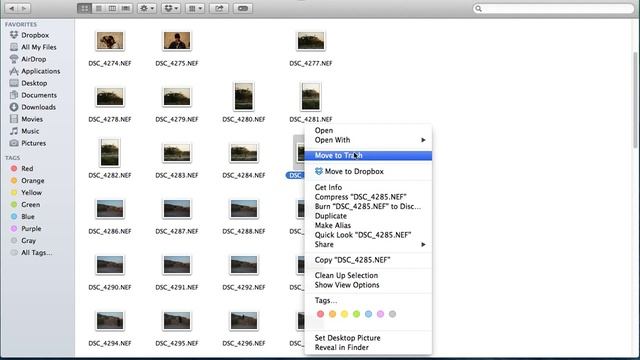Apply blue tag dot in context menu
640x360 pixels.
click(x=368, y=314)
